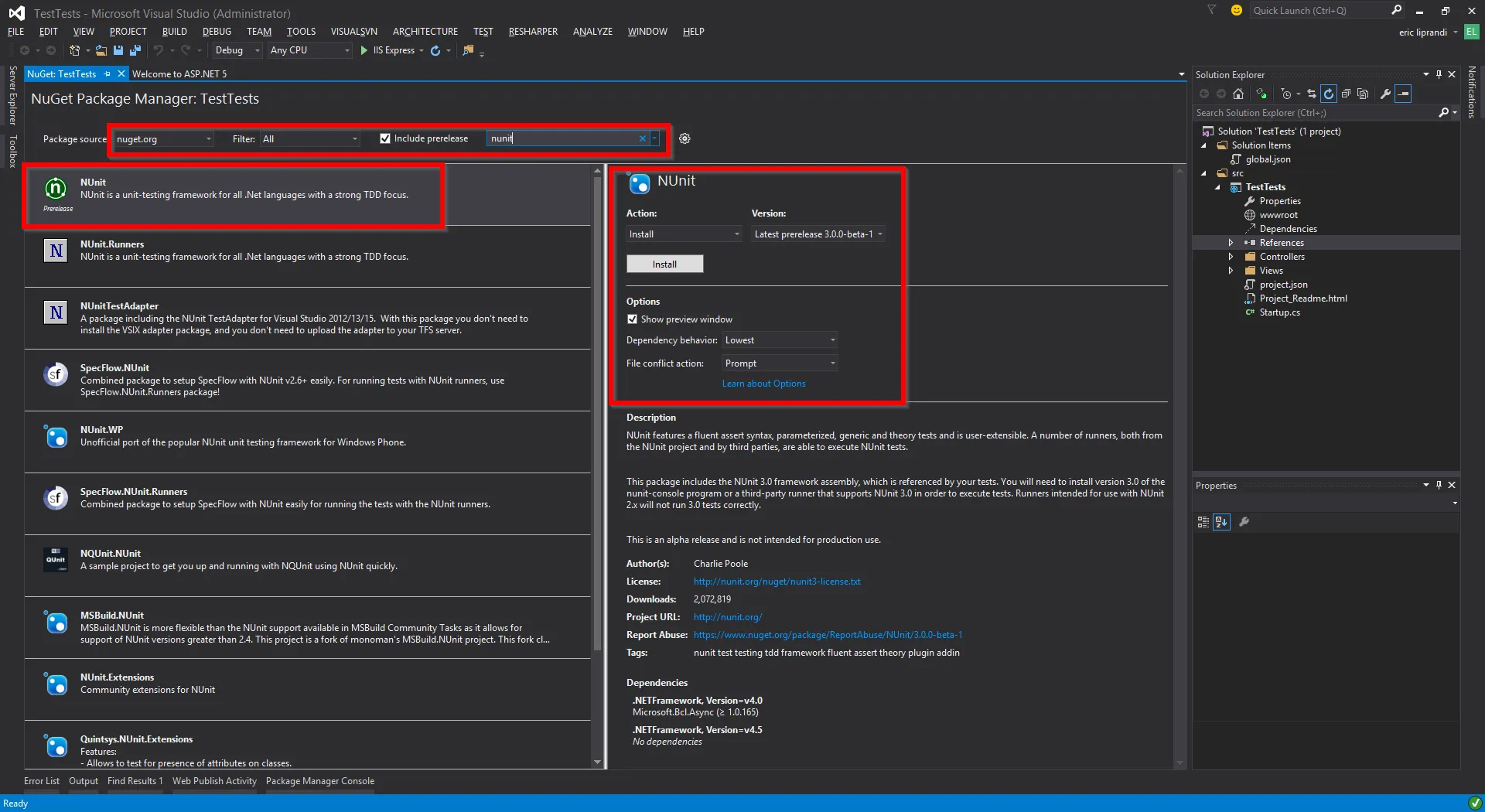Open the Action dropdown showing Install
The image size is (1485, 812).
click(684, 234)
